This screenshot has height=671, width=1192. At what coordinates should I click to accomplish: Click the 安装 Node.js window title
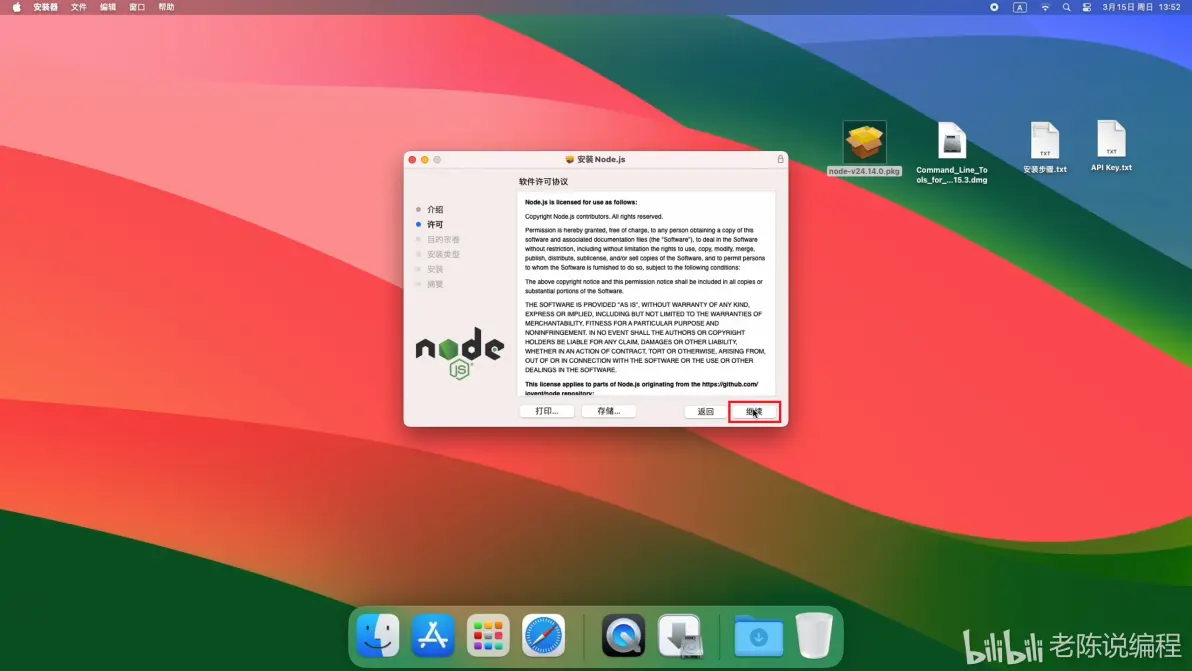pyautogui.click(x=601, y=160)
